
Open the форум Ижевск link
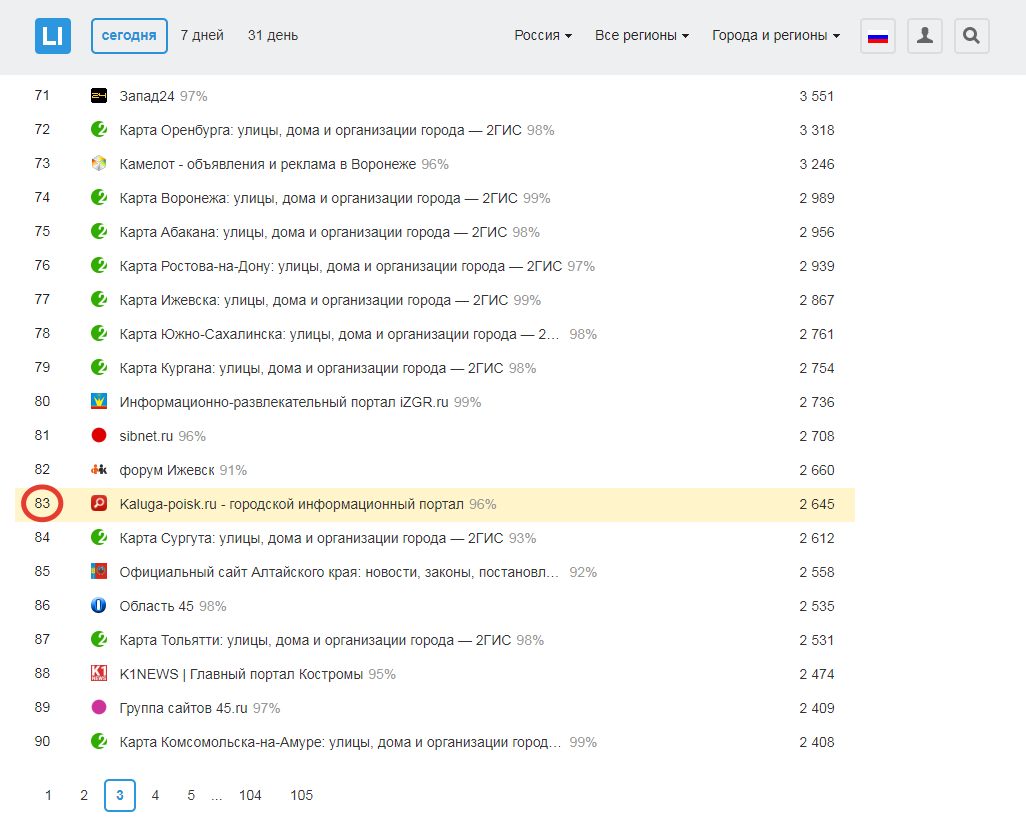166,470
